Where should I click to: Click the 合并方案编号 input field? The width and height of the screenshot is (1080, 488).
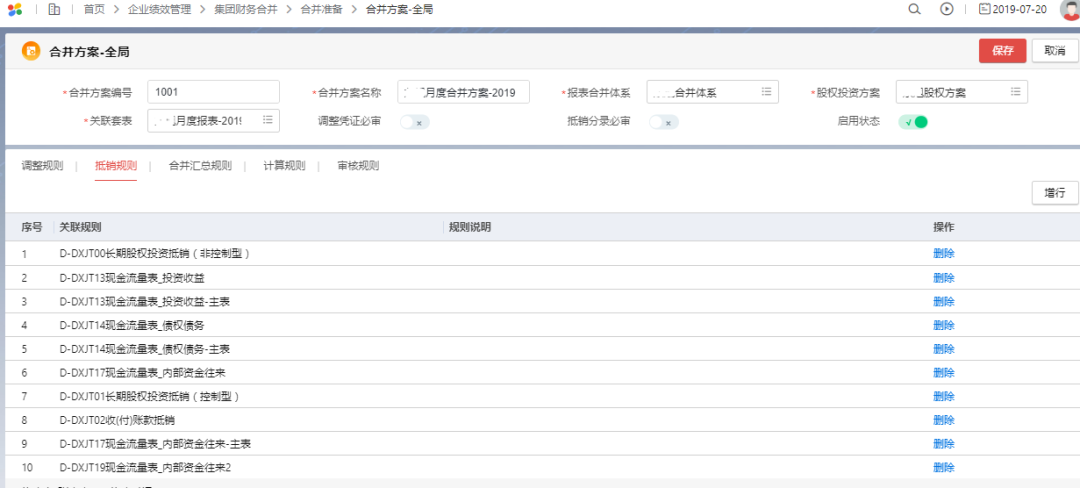coord(213,92)
